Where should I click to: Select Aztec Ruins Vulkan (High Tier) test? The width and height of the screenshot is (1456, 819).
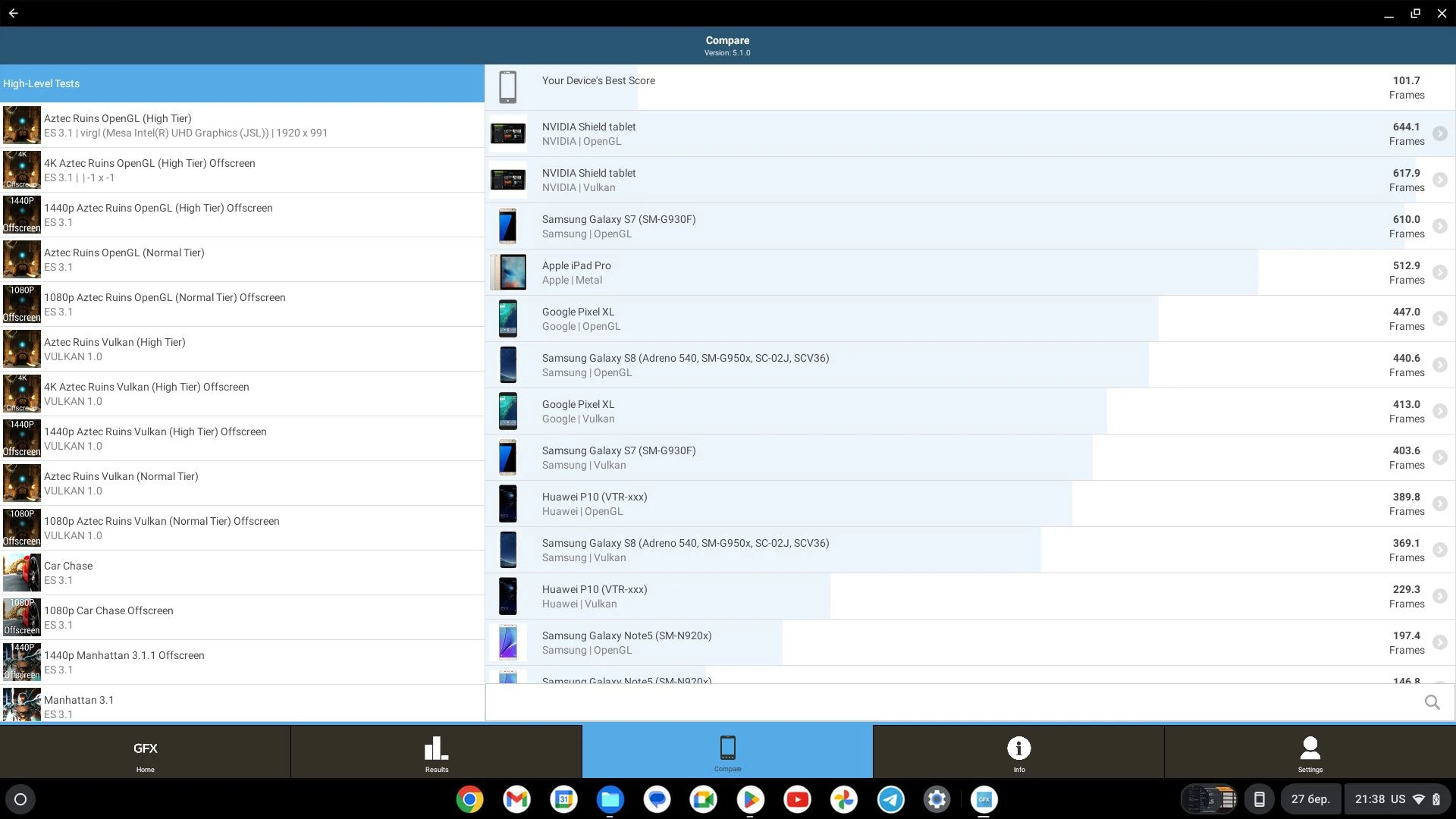tap(242, 349)
